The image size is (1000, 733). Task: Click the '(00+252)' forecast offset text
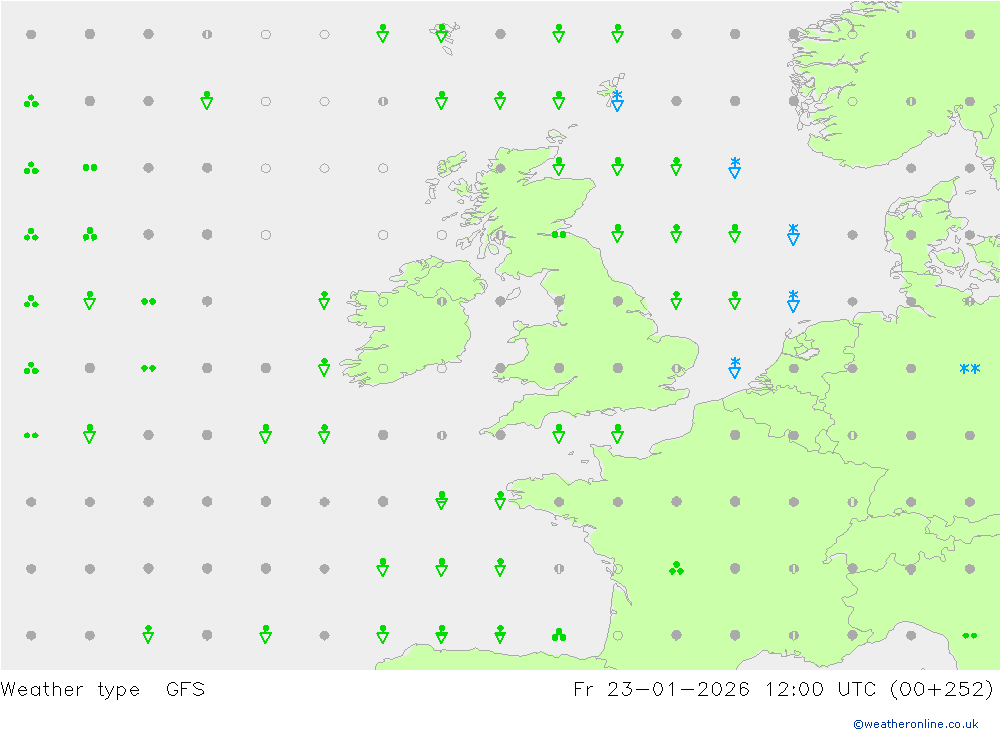(x=941, y=689)
